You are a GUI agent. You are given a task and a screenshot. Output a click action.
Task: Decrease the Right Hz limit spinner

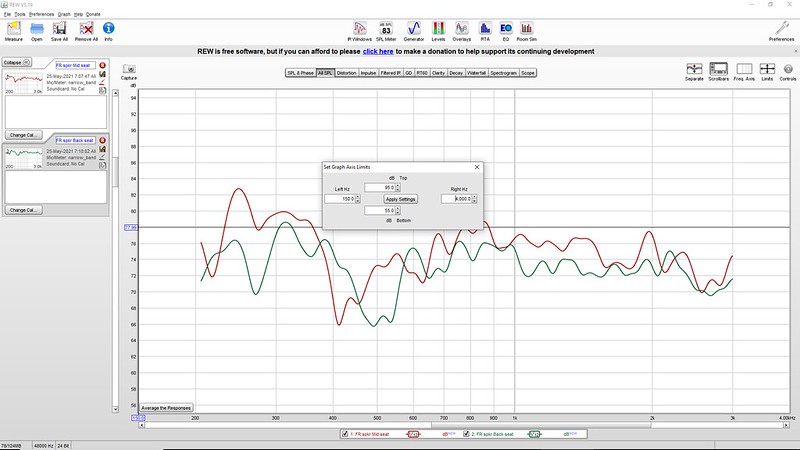(474, 201)
